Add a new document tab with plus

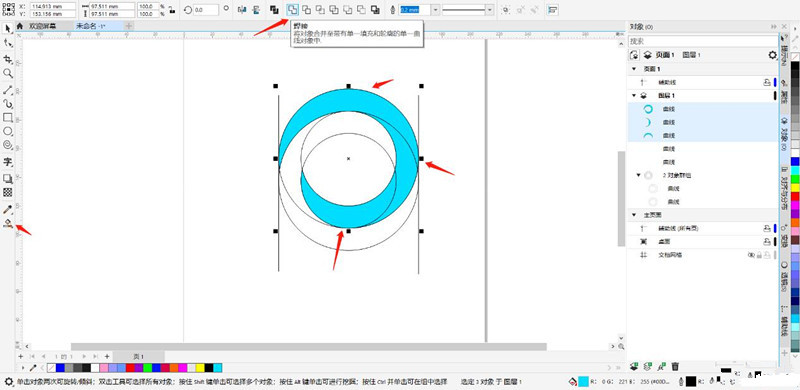tap(129, 26)
